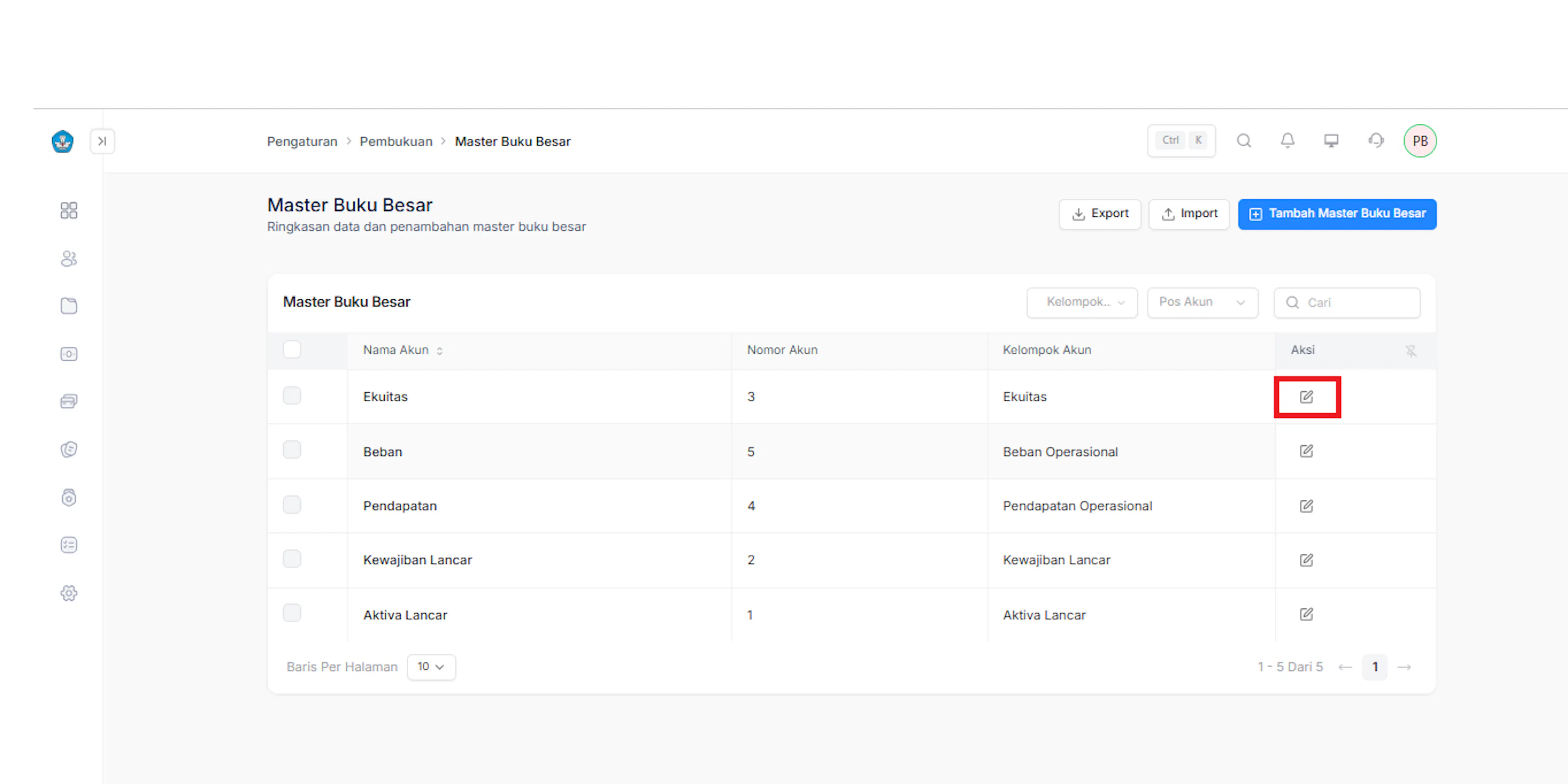Select page 1 in pagination
Screen dimensions: 1568x784
click(1374, 667)
